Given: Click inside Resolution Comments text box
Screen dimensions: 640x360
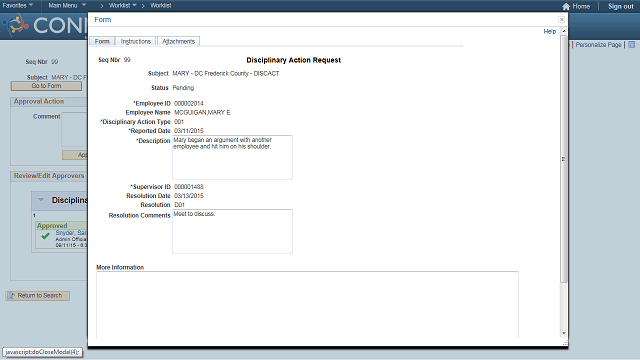Looking at the screenshot, I should pyautogui.click(x=232, y=231).
